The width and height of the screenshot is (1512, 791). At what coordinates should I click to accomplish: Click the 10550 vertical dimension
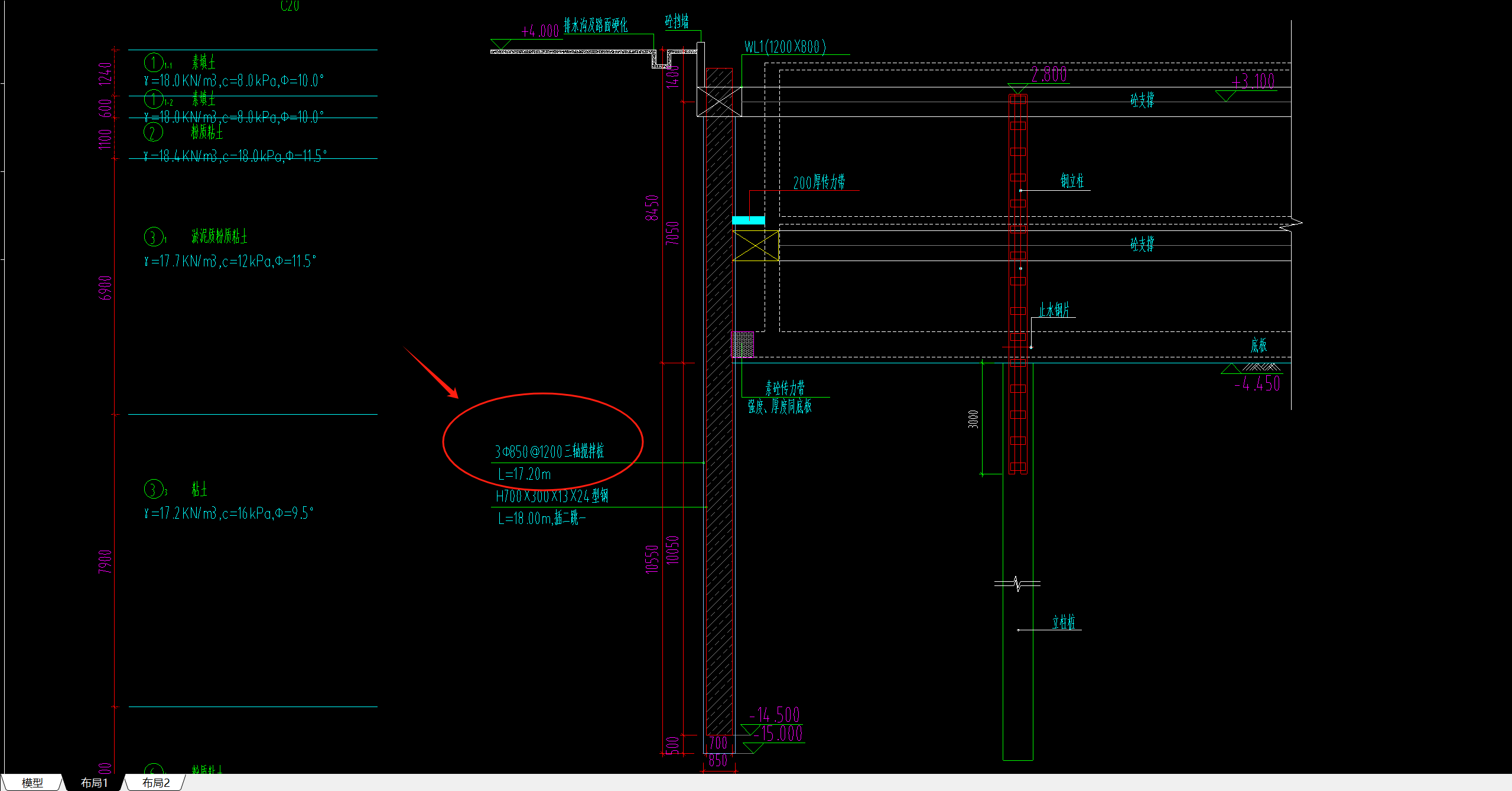click(x=652, y=559)
